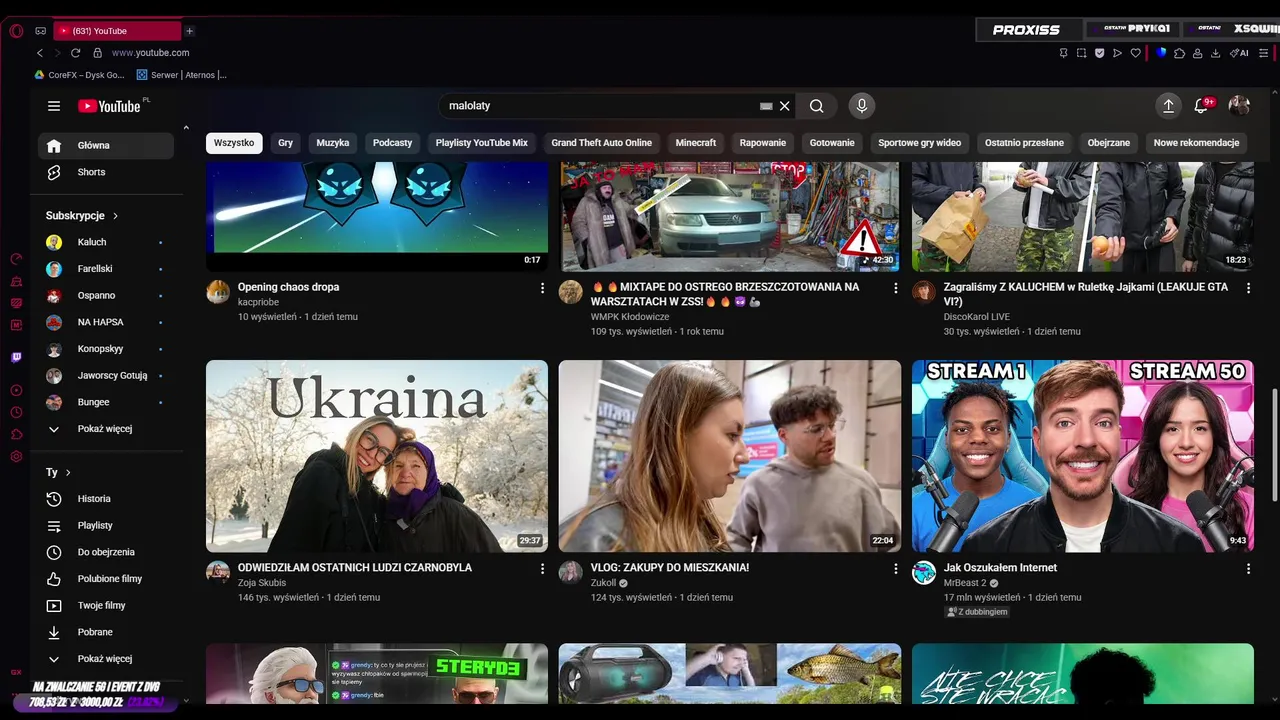Open the notifications bell
This screenshot has height=720, width=1280.
point(1202,106)
